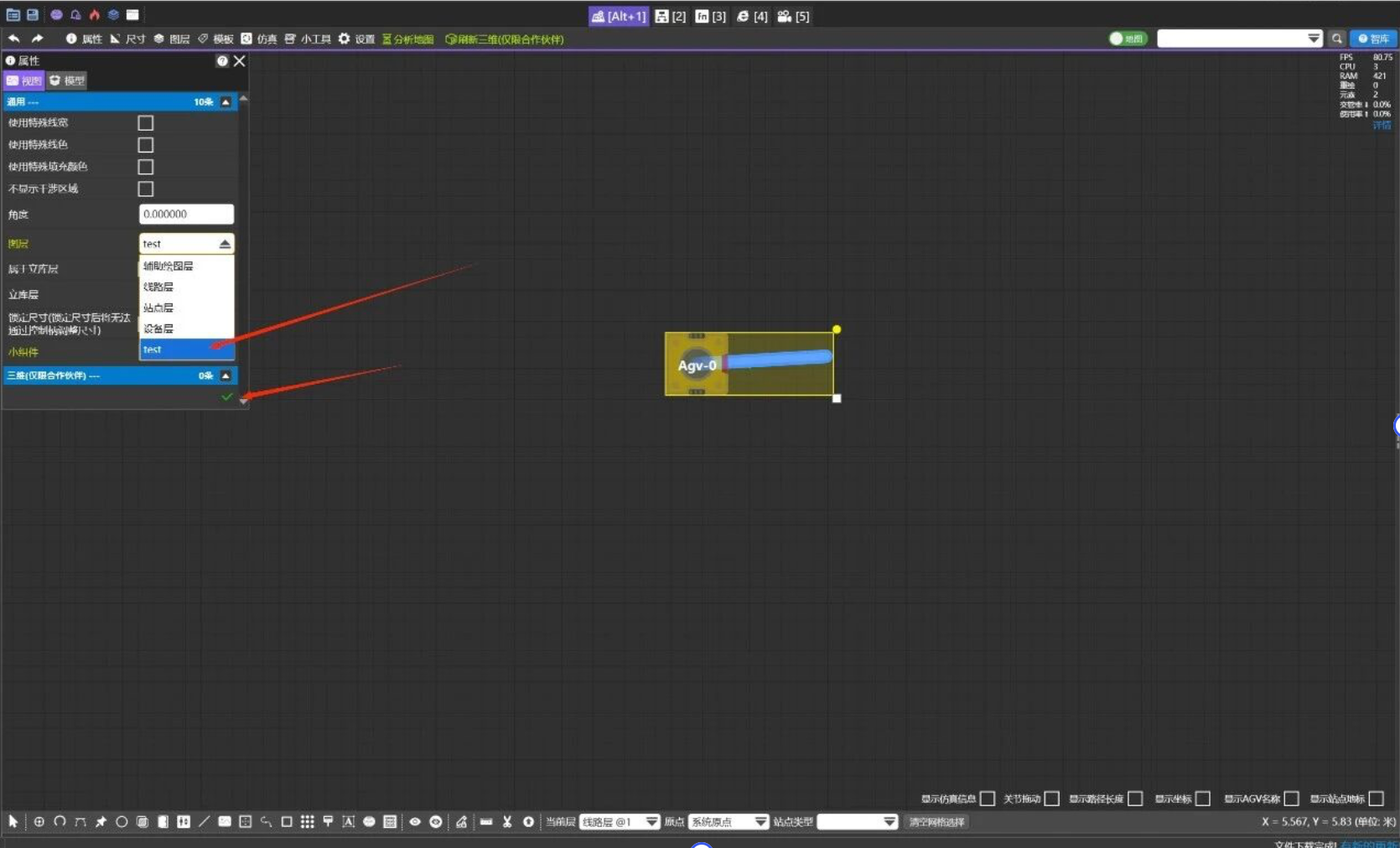Collapse the 通用 section expander
The width and height of the screenshot is (1400, 848).
point(226,102)
